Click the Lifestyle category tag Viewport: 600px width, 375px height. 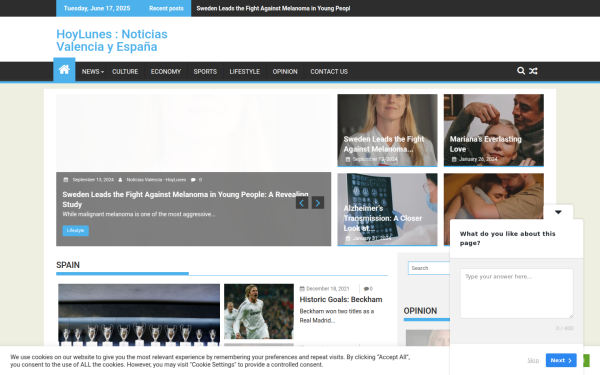click(x=75, y=230)
